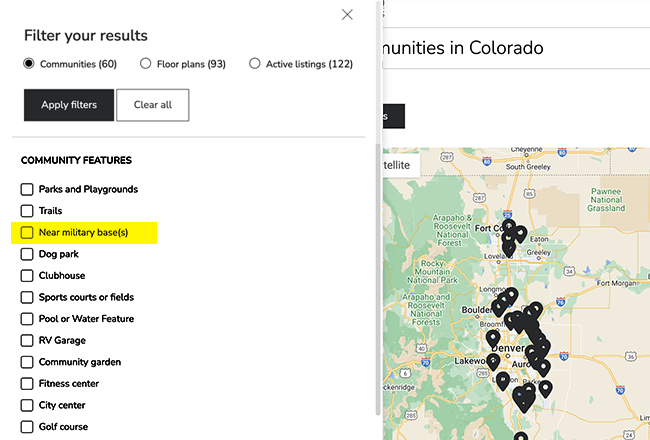Enable the Fitness center checkbox
The width and height of the screenshot is (650, 440).
27,384
